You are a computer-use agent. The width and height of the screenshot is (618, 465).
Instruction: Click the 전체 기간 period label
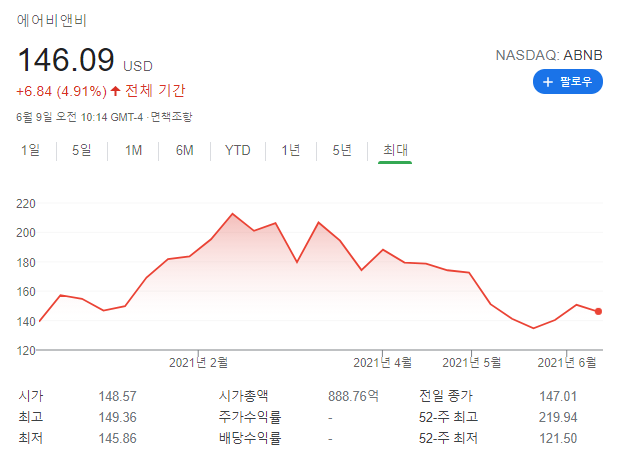tap(155, 91)
